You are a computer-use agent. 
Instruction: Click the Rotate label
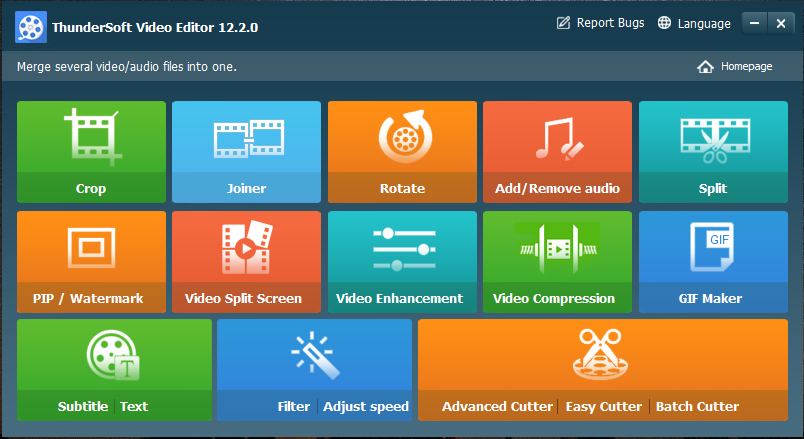(x=402, y=188)
